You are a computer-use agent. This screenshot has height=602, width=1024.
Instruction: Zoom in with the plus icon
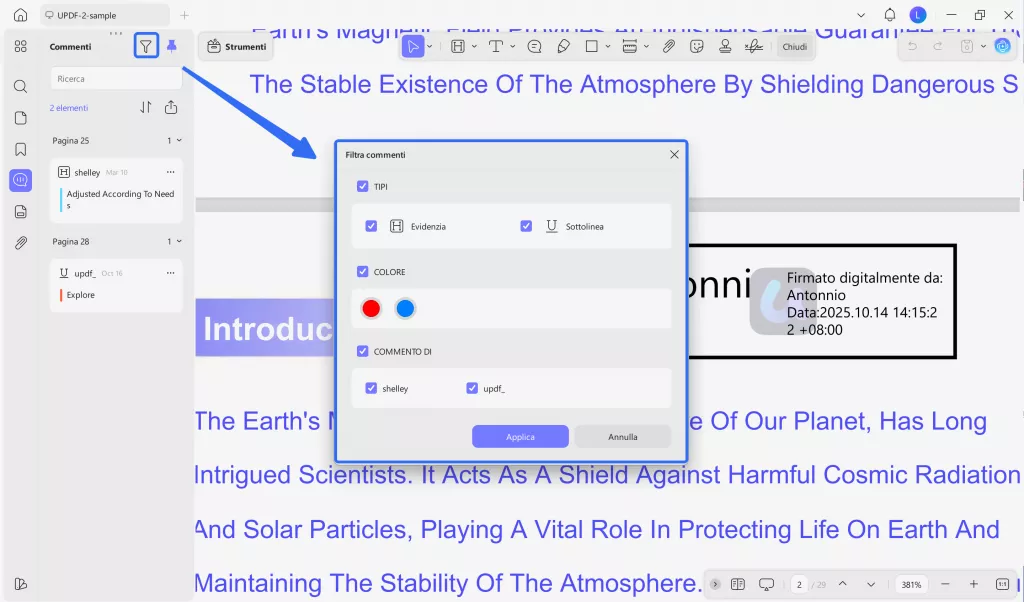coord(974,584)
